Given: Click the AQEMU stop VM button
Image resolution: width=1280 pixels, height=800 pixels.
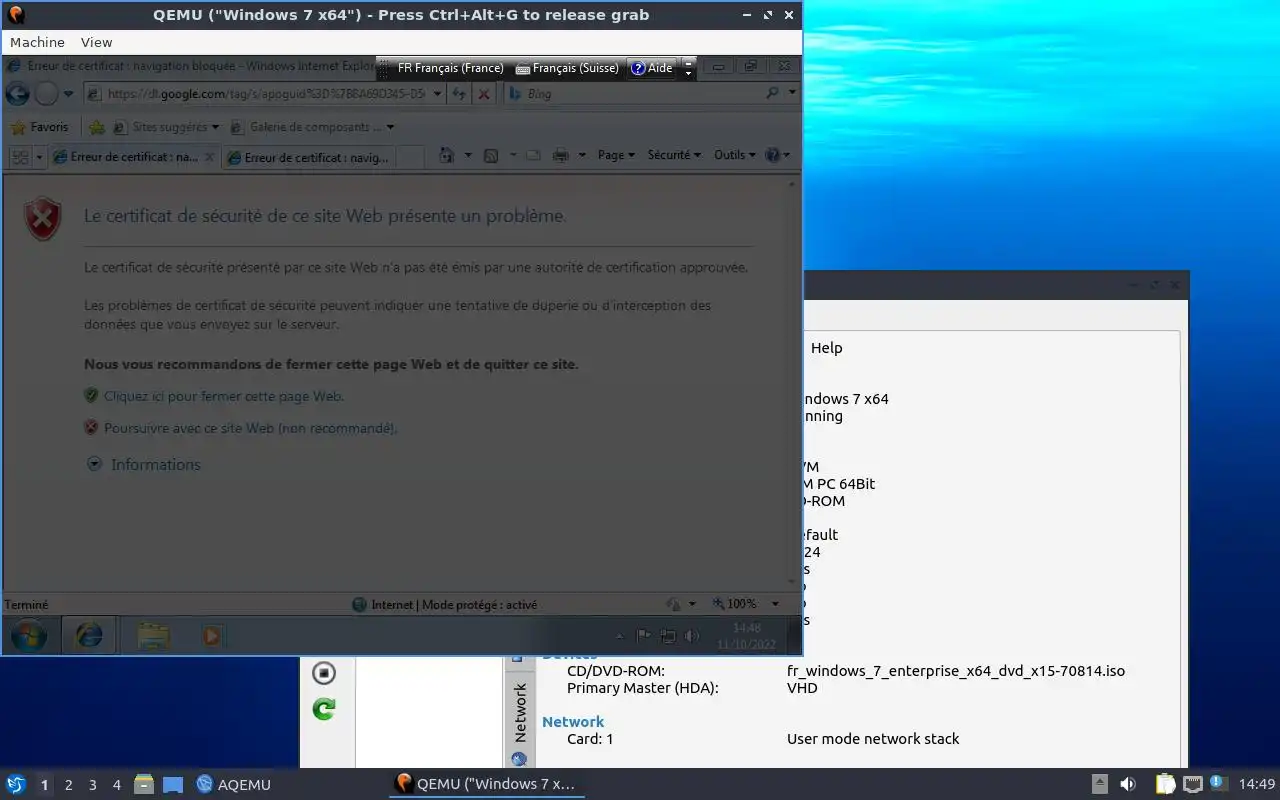Looking at the screenshot, I should [x=323, y=673].
